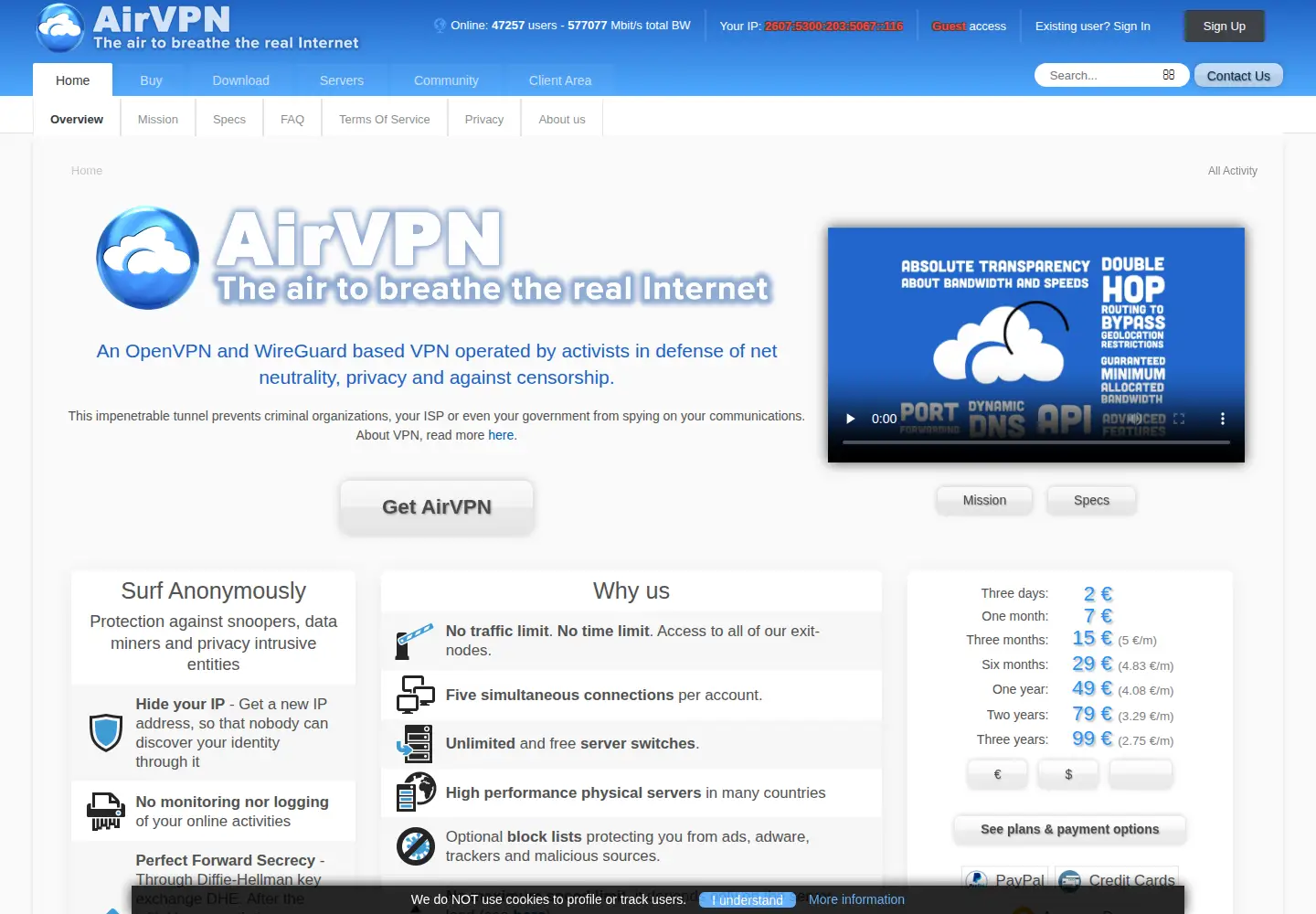Viewport: 1316px width, 914px height.
Task: Select the Specs sub-tab
Action: click(x=229, y=119)
